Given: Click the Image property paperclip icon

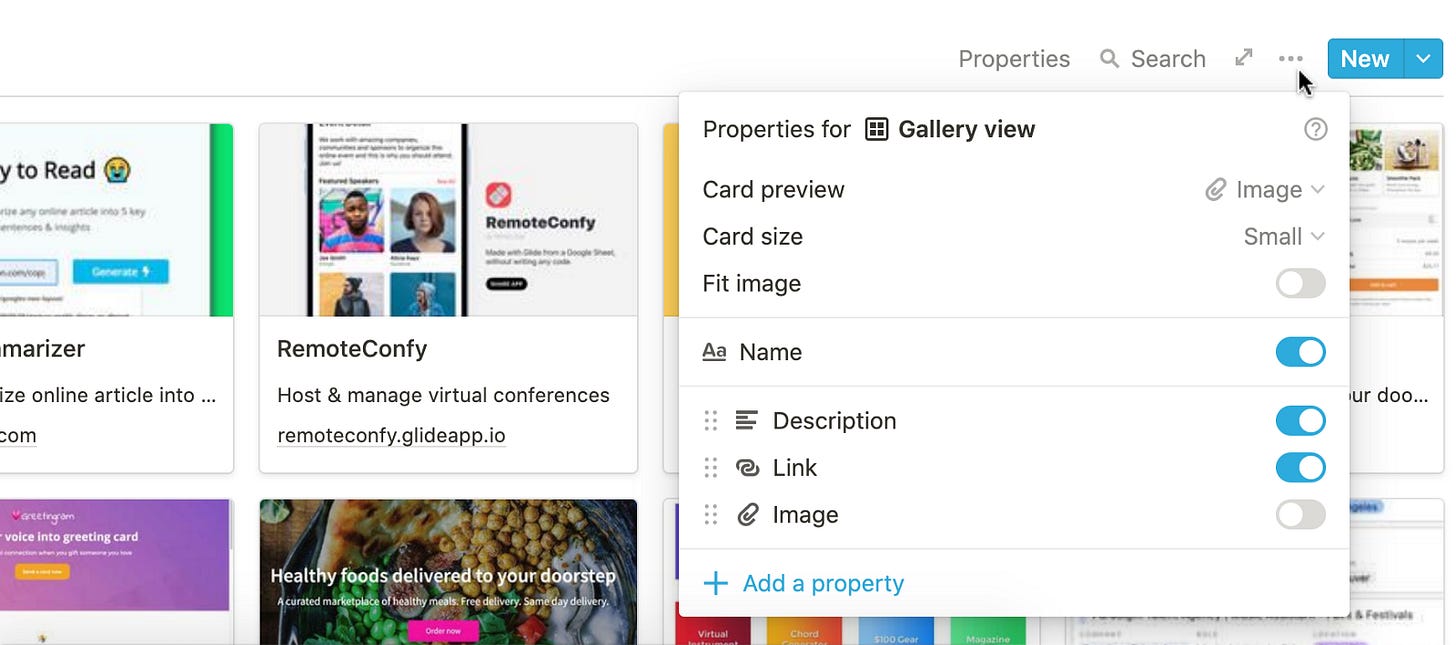Looking at the screenshot, I should point(747,515).
